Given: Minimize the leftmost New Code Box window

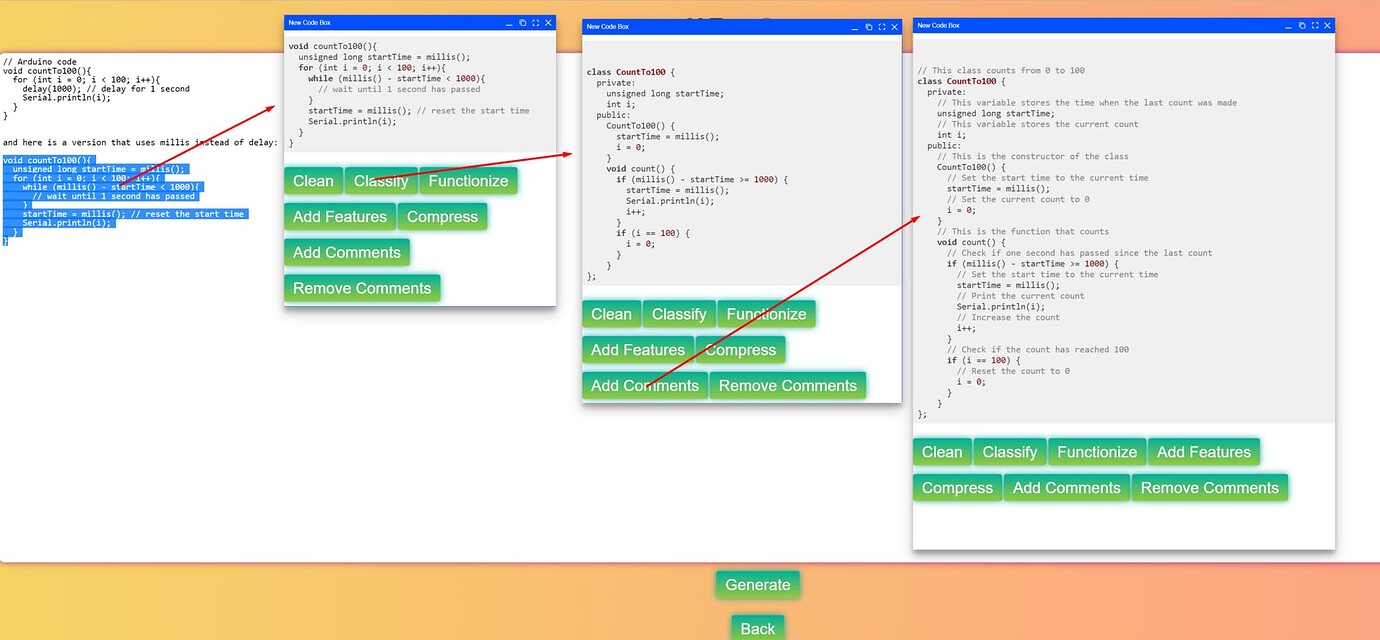Looking at the screenshot, I should tap(511, 22).
